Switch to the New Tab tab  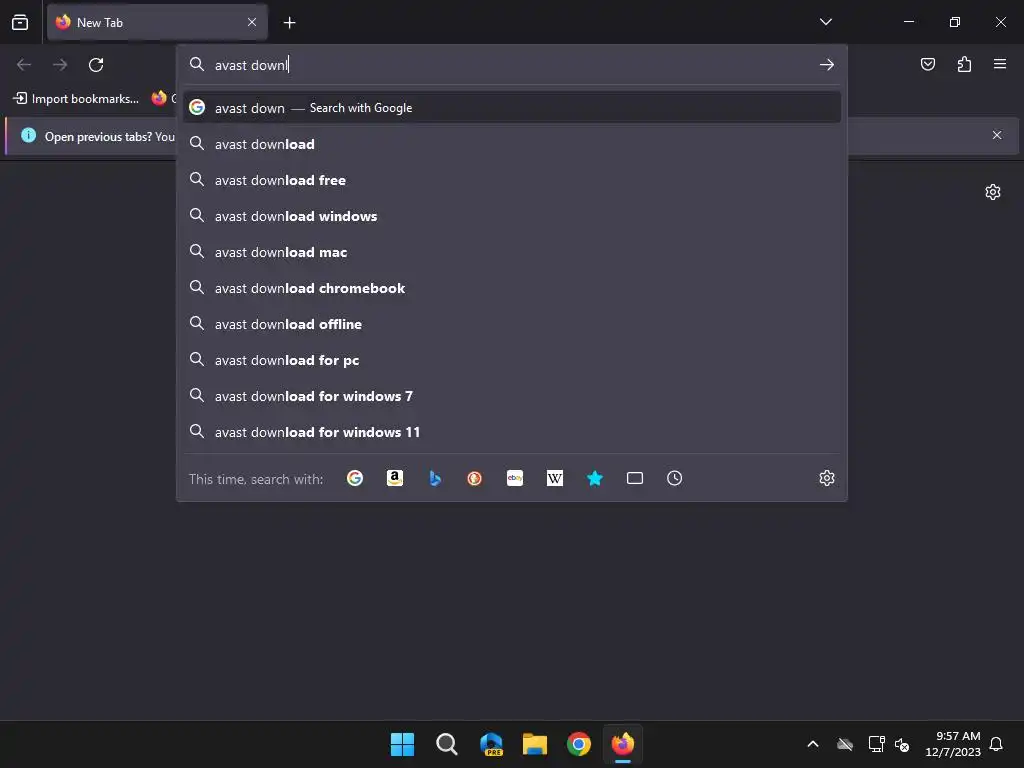(x=157, y=22)
